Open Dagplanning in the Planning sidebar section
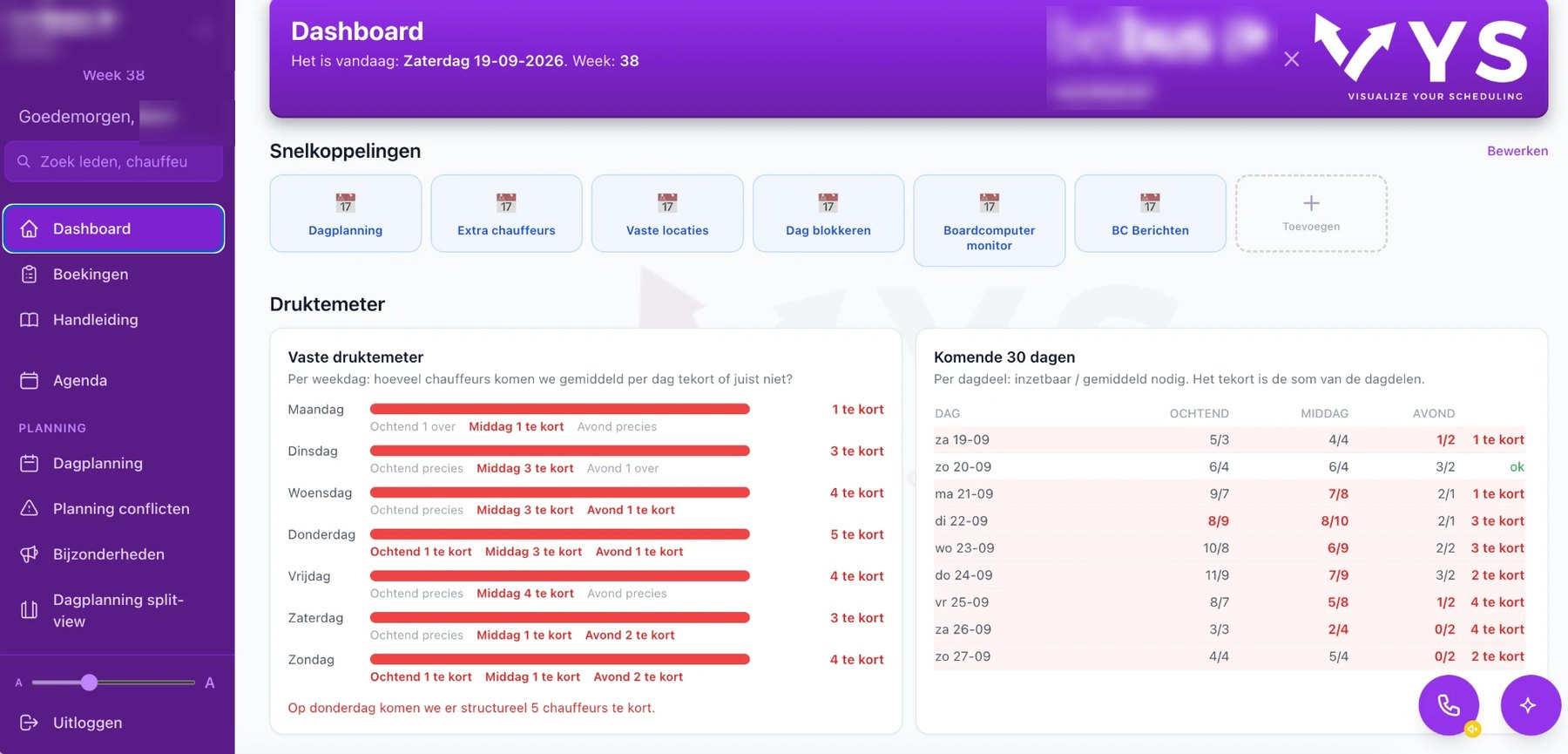Image resolution: width=1568 pixels, height=754 pixels. [x=113, y=463]
